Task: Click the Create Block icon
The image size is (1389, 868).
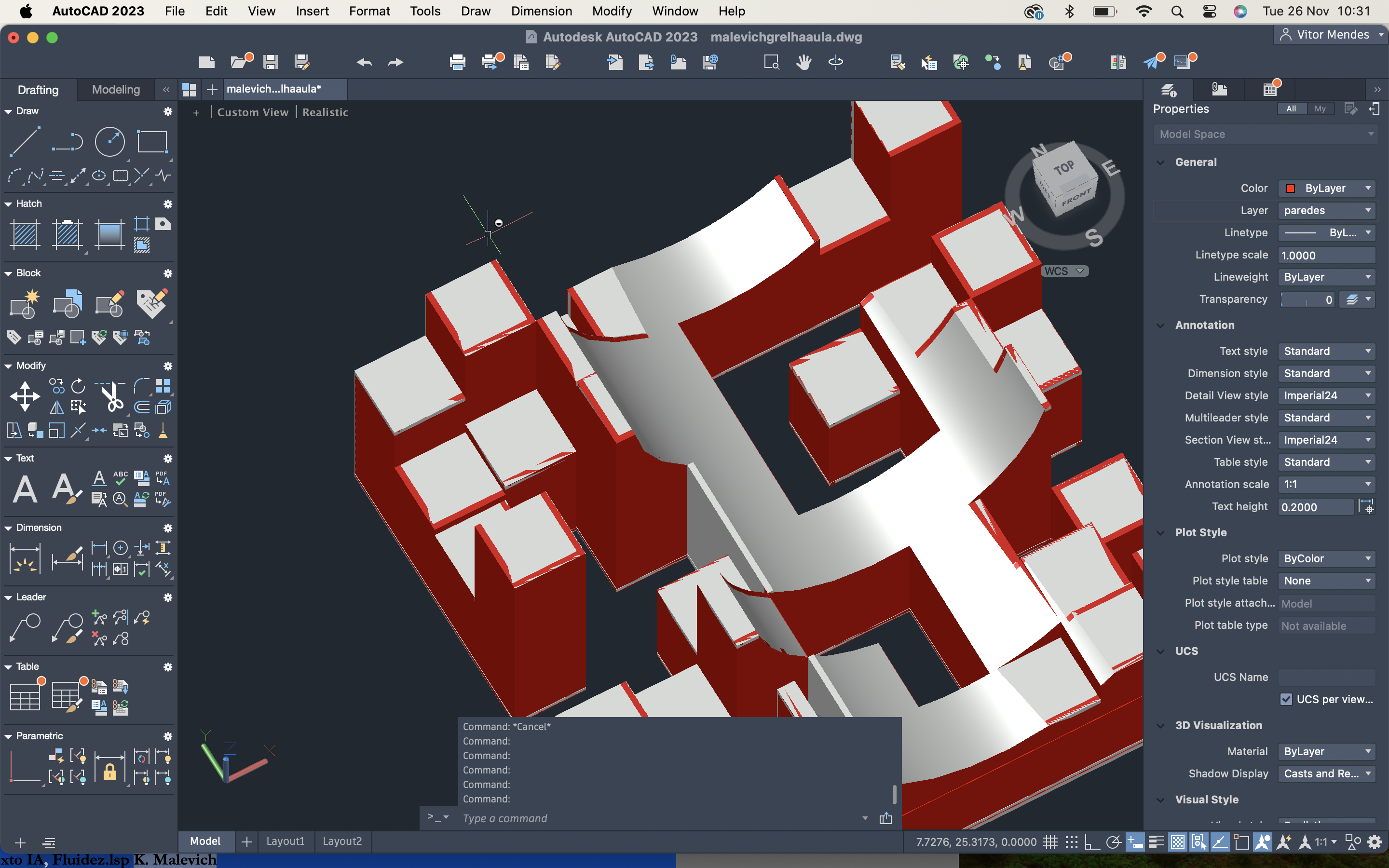Action: coord(25,304)
